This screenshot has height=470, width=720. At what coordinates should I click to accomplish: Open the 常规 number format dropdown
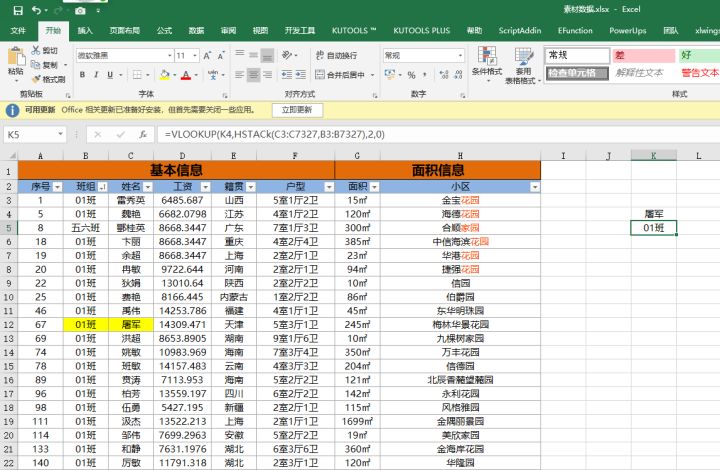[460, 56]
